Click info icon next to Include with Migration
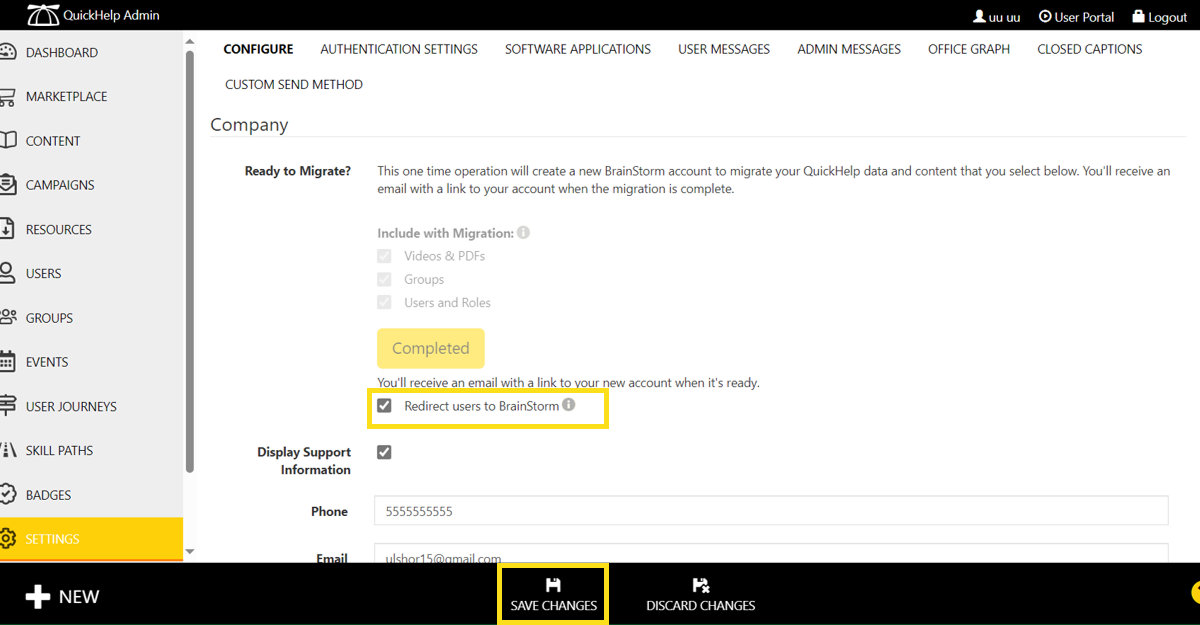This screenshot has height=625, width=1200. (523, 232)
